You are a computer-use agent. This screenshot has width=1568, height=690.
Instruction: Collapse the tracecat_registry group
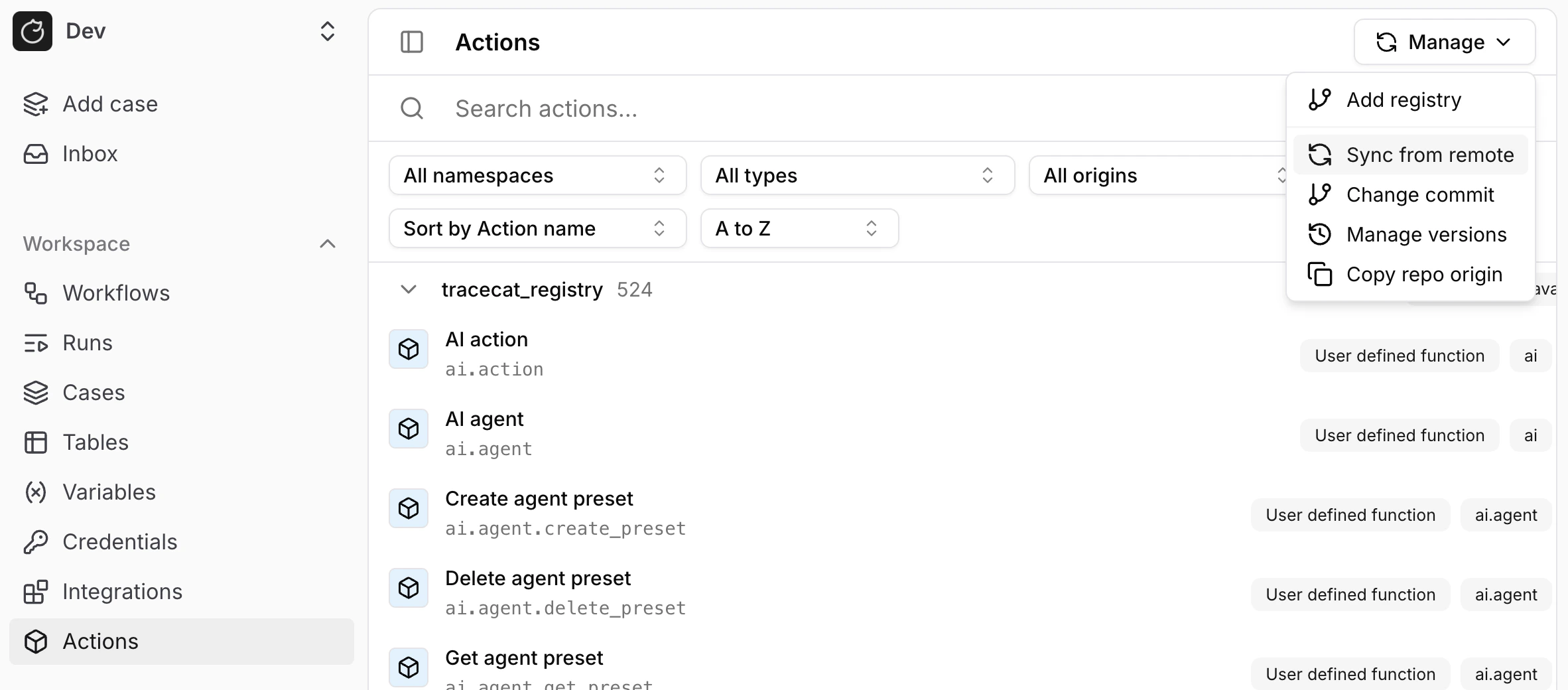[409, 289]
